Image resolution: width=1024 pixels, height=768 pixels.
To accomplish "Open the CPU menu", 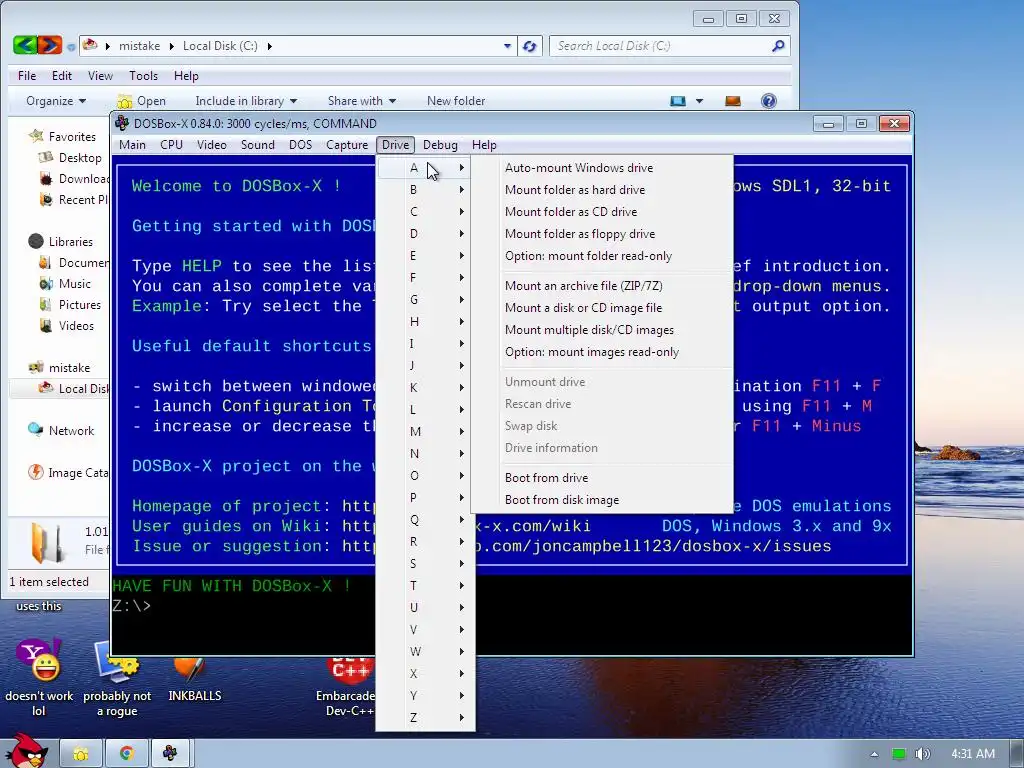I will tap(171, 145).
